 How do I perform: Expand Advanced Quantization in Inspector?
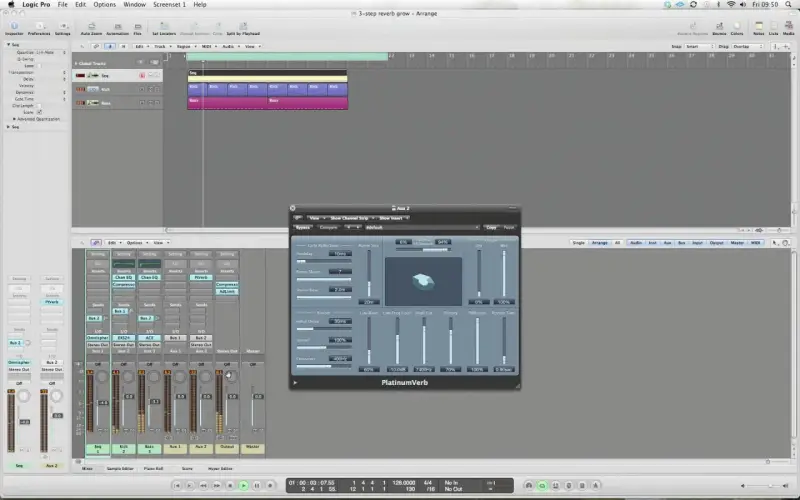click(x=14, y=119)
